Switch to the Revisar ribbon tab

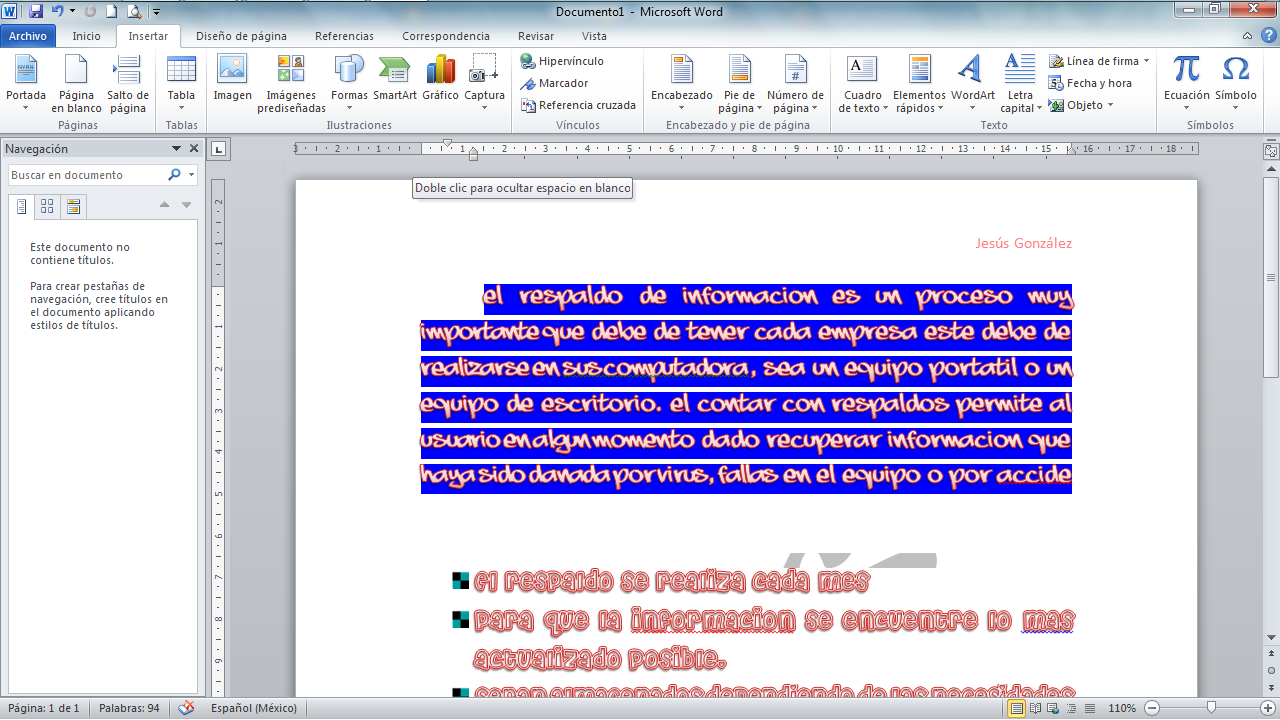535,35
